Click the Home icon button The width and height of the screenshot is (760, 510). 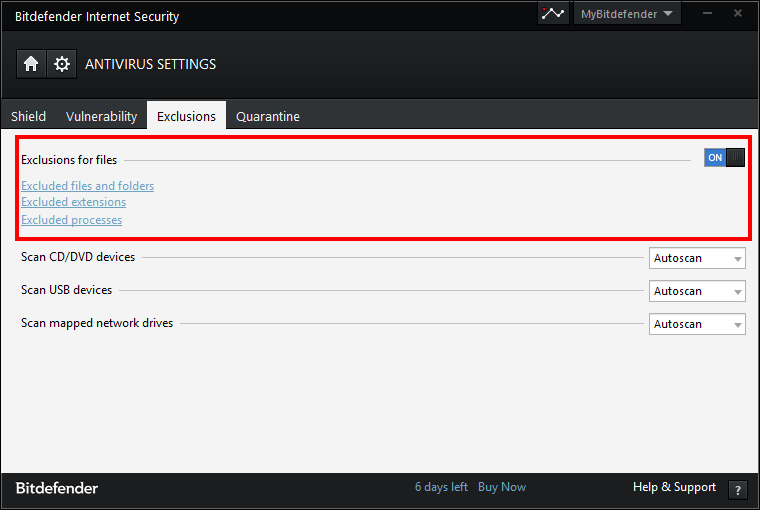click(31, 64)
